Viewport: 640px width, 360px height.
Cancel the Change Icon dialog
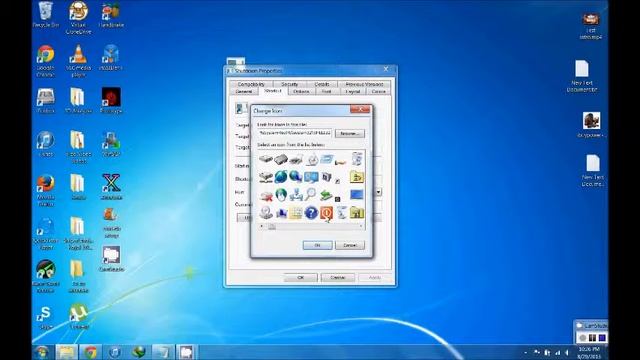click(350, 245)
